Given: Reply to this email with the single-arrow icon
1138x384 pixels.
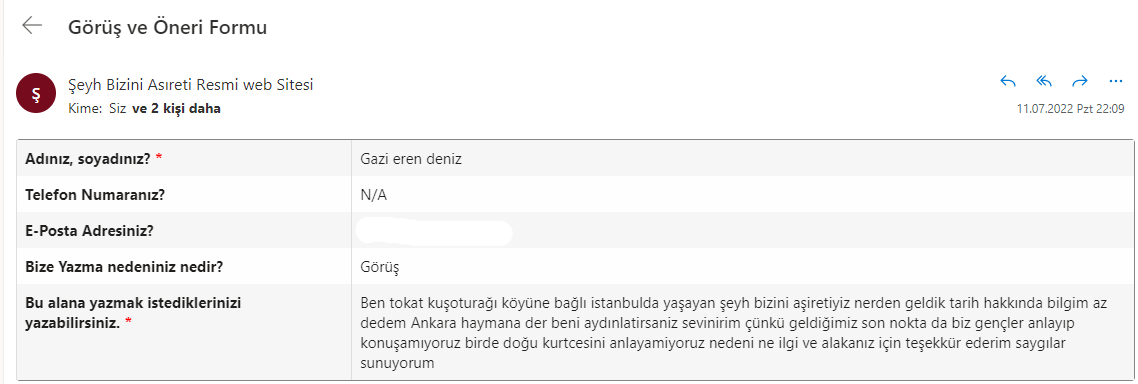Looking at the screenshot, I should tap(1008, 81).
